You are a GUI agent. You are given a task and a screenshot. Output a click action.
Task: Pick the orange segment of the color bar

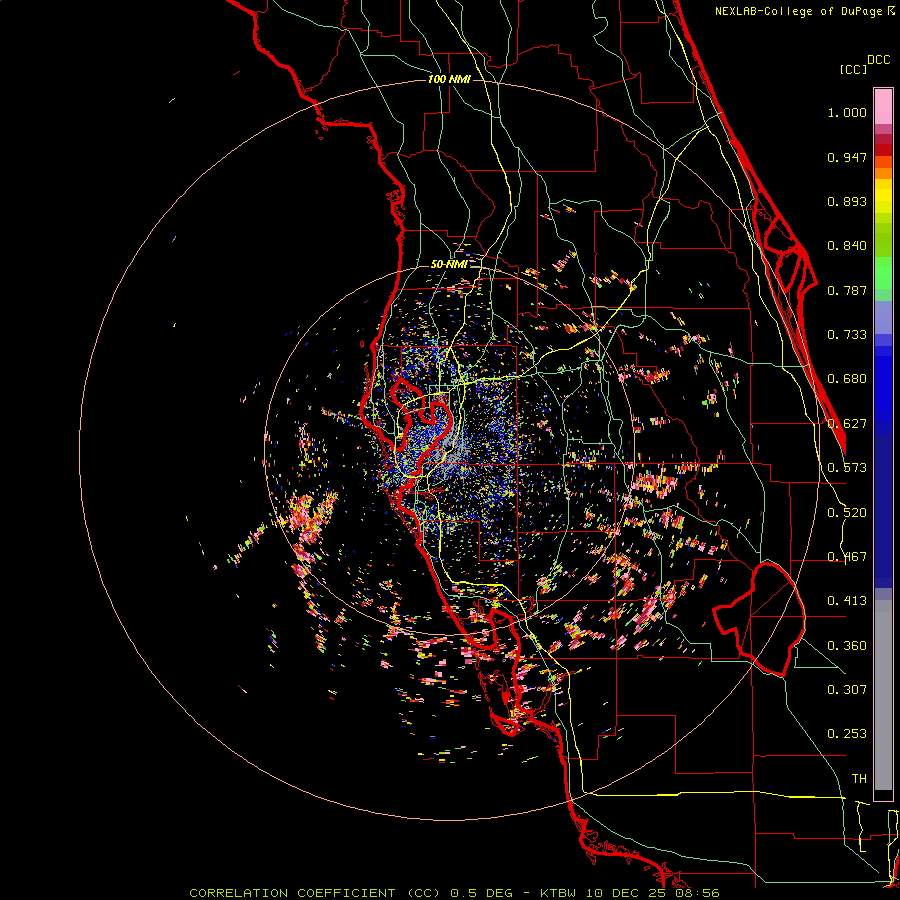[883, 173]
